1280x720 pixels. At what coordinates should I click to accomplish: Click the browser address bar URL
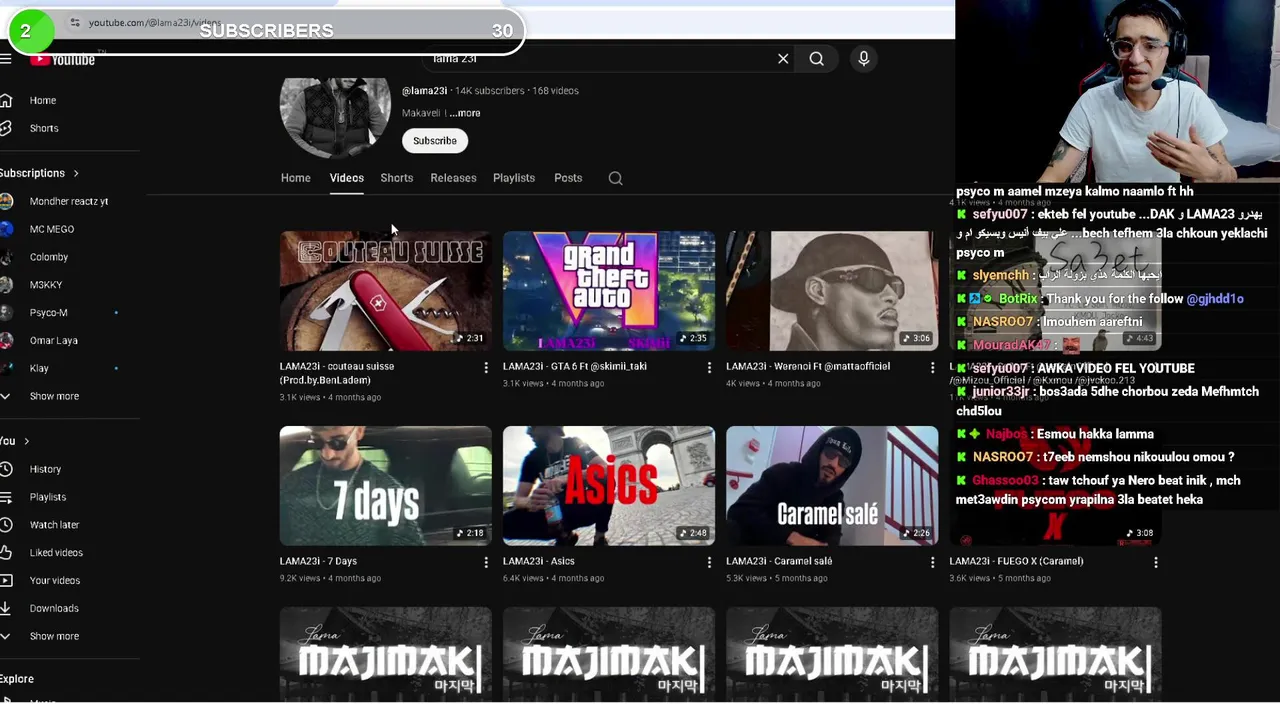coord(154,22)
